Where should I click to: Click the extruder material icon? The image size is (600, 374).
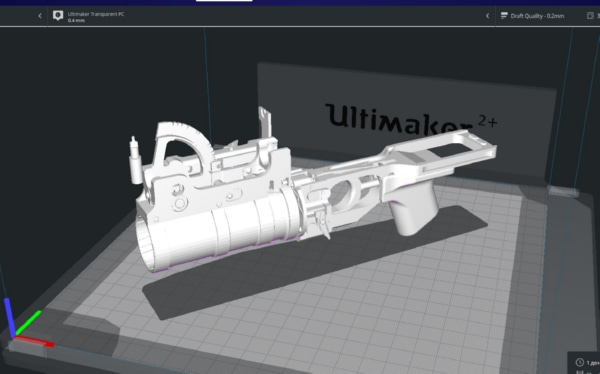click(x=58, y=16)
